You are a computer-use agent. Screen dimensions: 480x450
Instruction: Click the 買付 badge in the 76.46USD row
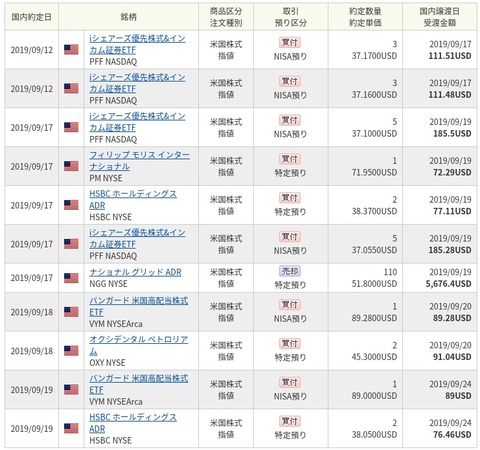tap(290, 421)
